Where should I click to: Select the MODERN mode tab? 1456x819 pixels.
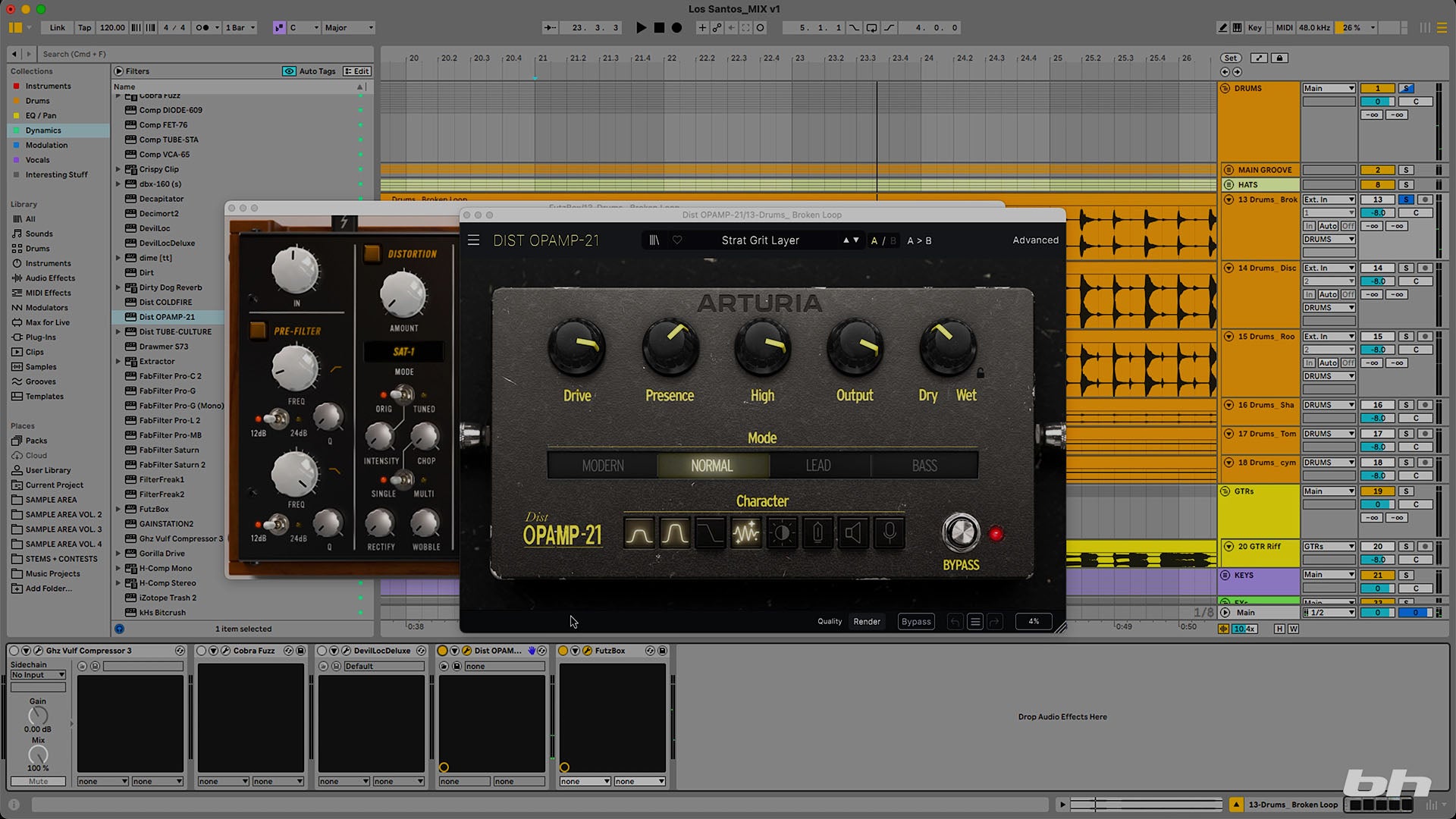click(603, 466)
